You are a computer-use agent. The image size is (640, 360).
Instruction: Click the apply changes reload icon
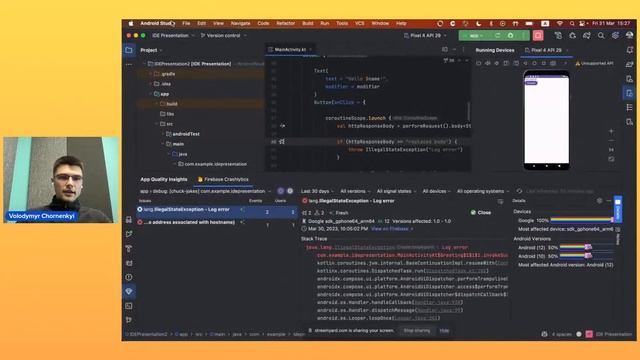coord(497,36)
